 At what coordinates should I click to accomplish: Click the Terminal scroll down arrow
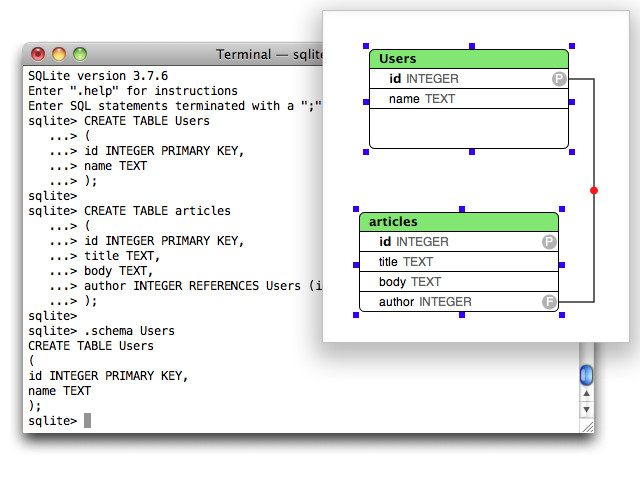point(587,409)
